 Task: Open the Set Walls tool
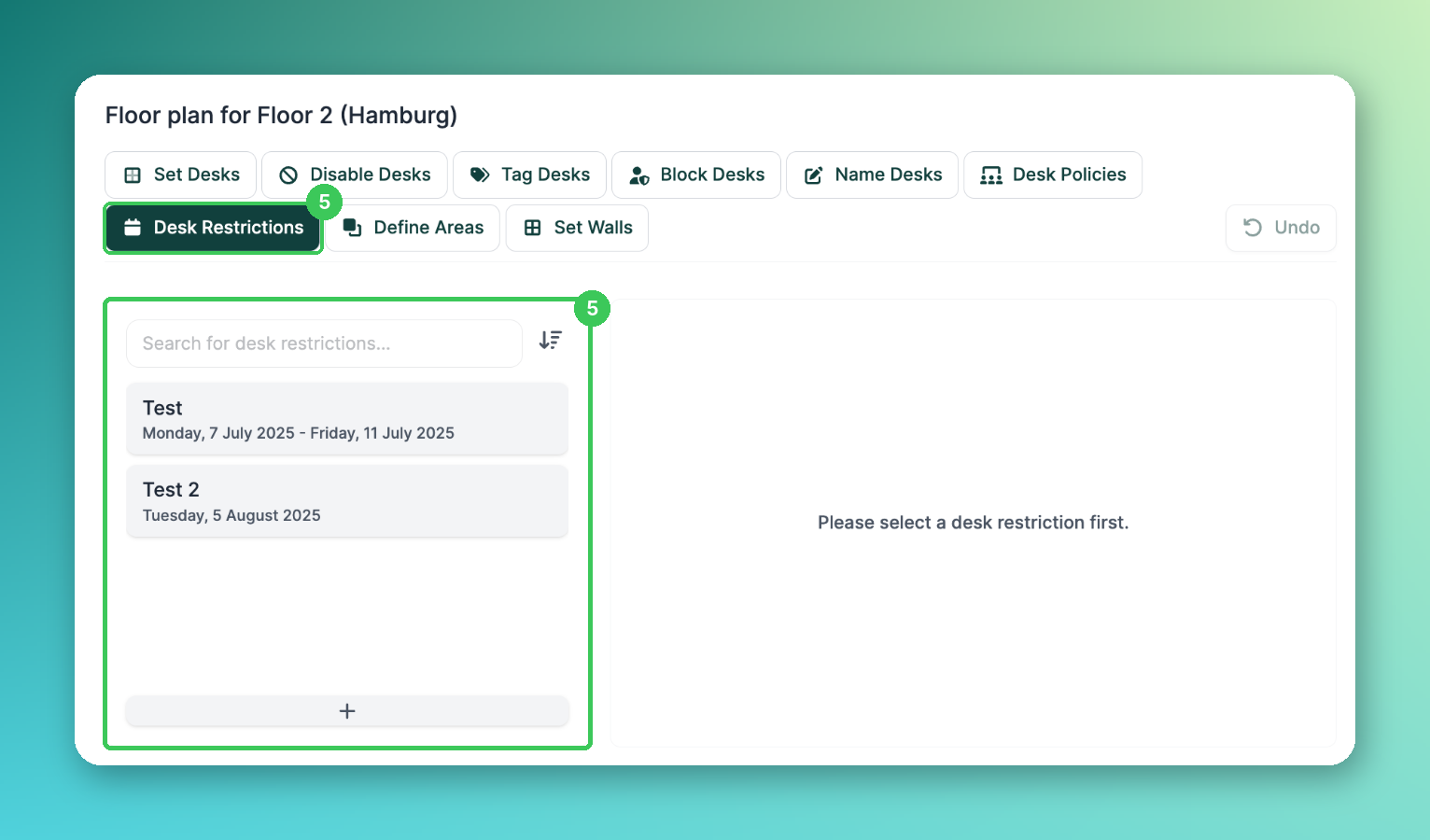(577, 228)
